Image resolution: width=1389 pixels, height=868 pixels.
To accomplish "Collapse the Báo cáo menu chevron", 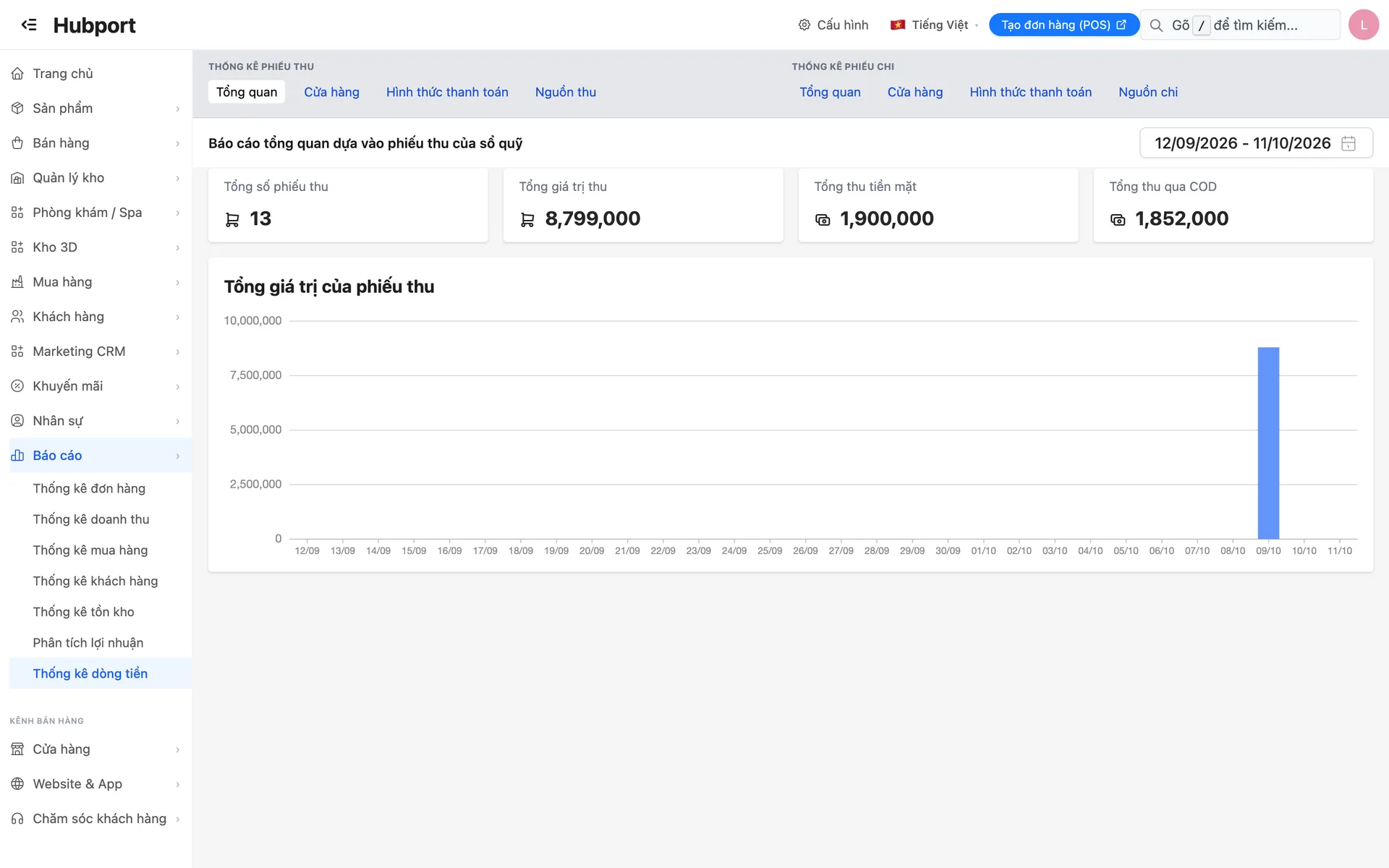I will coord(177,456).
